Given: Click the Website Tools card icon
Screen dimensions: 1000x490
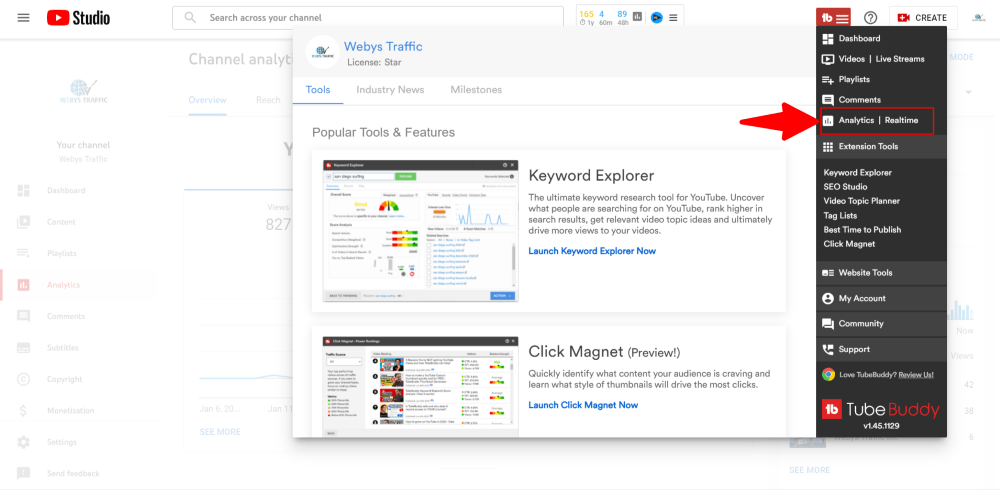Looking at the screenshot, I should [828, 273].
